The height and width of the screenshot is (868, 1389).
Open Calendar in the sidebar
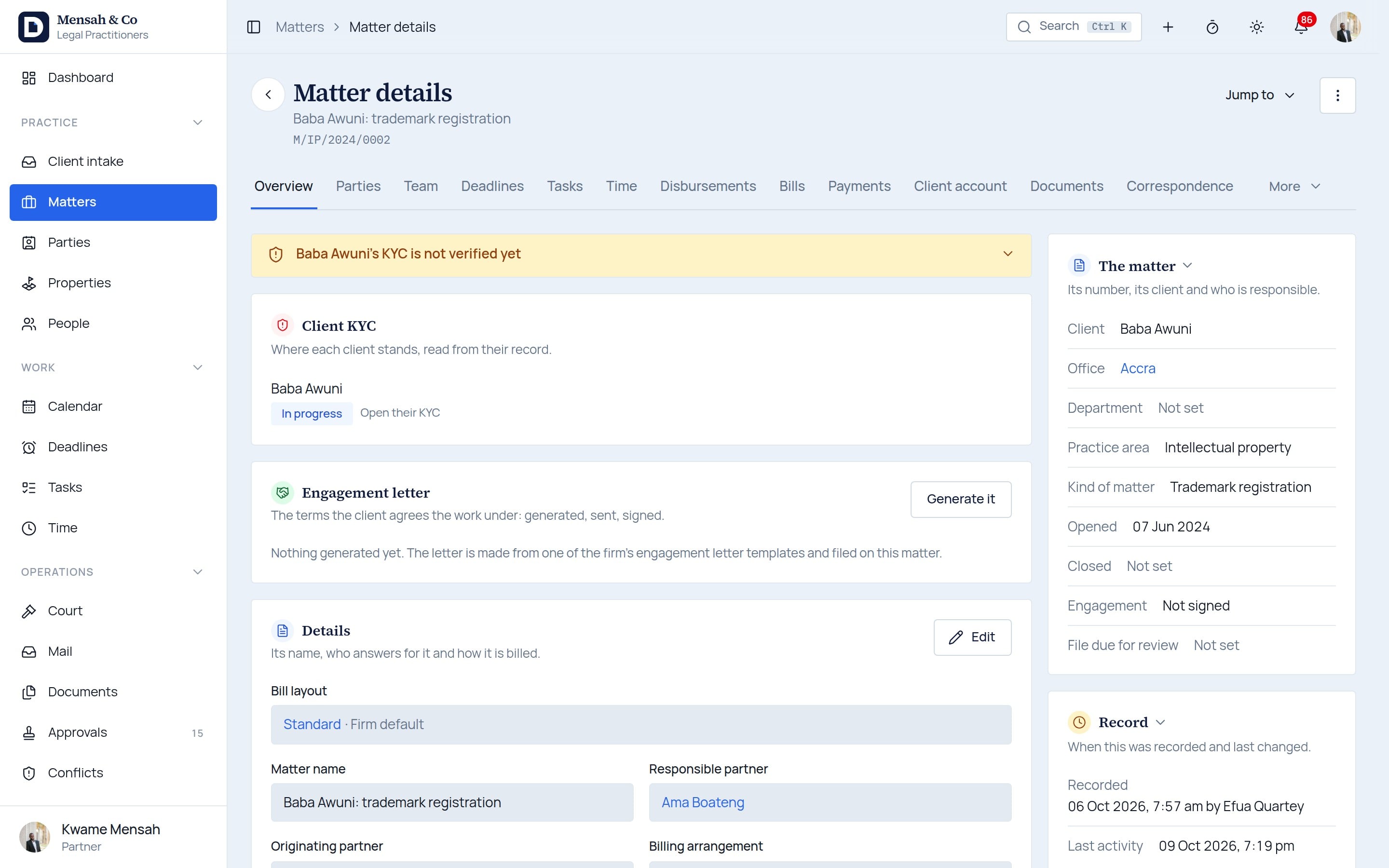pyautogui.click(x=113, y=407)
